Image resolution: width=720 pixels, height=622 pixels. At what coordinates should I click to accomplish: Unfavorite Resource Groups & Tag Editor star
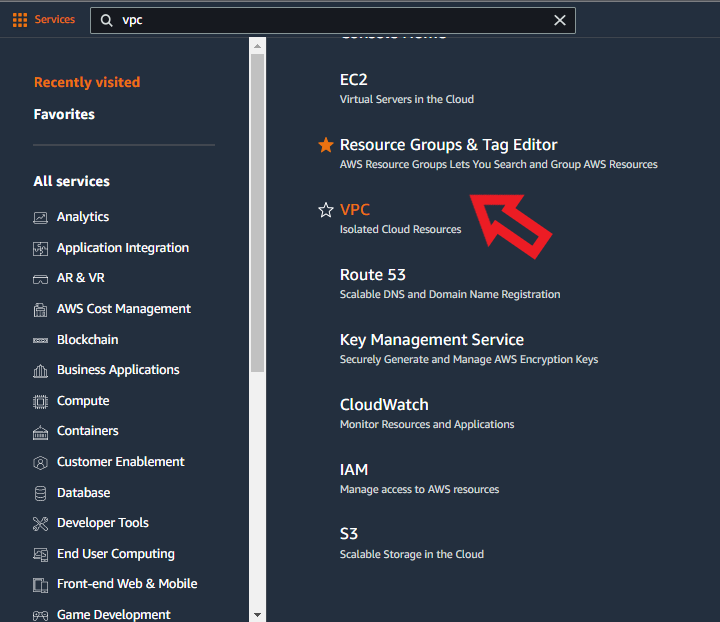325,145
